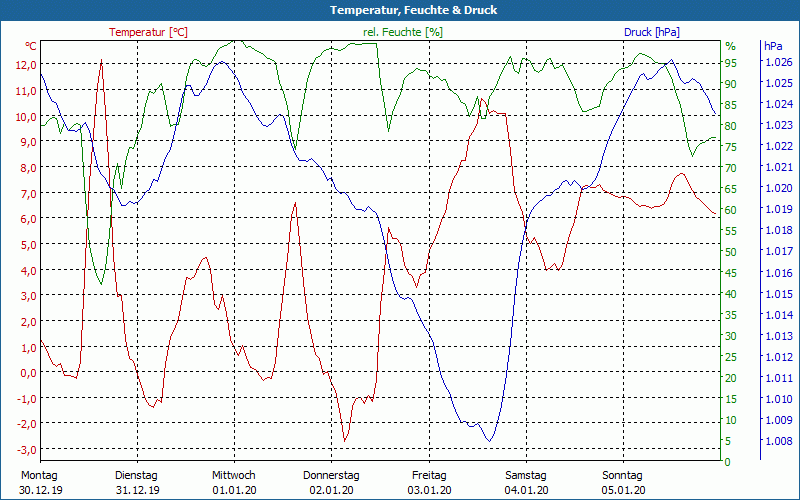Click the '50' humidity axis value

(x=731, y=252)
